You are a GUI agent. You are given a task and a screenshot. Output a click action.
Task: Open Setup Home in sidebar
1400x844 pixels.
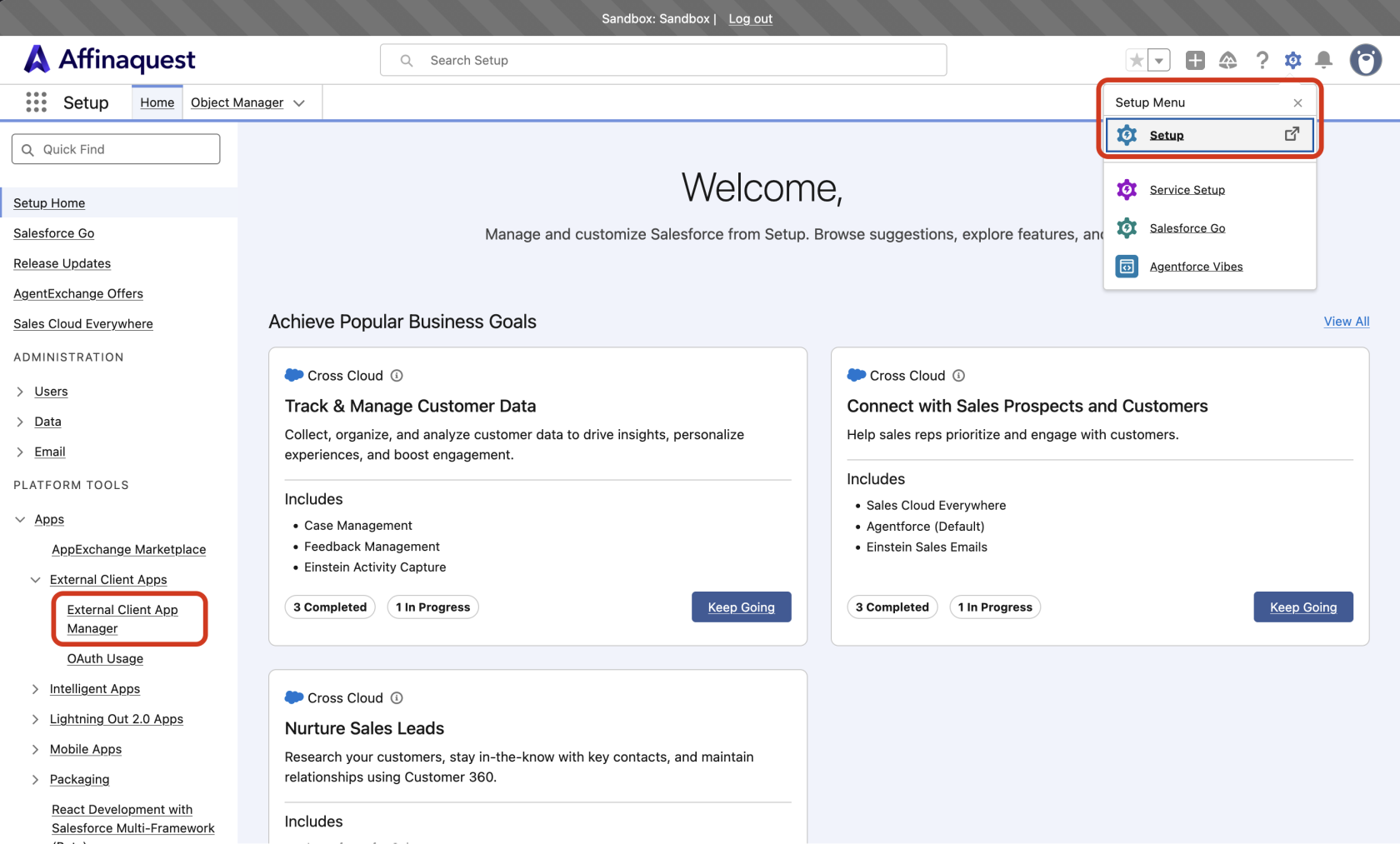[x=49, y=203]
